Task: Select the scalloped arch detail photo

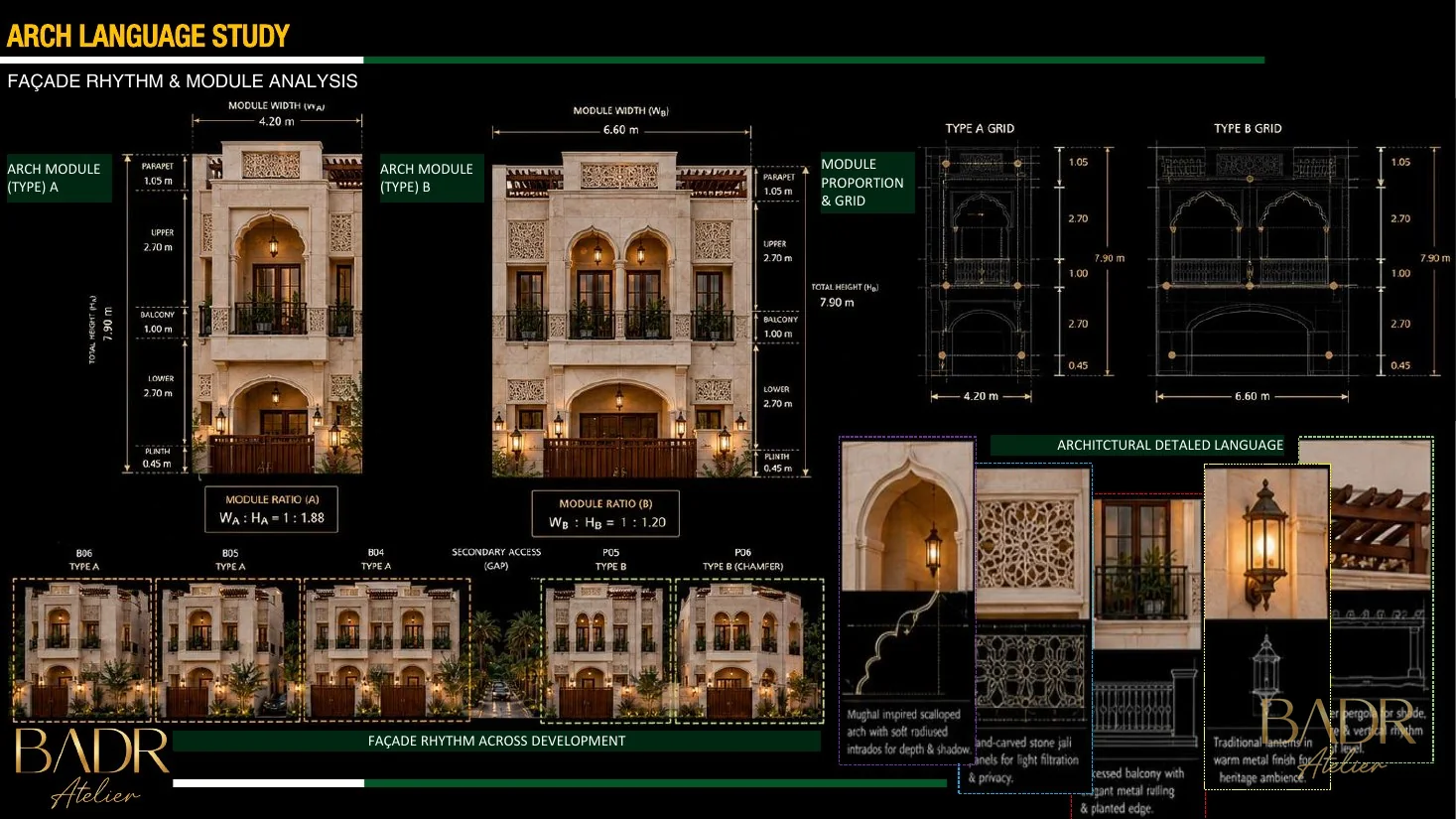Action: pyautogui.click(x=907, y=516)
